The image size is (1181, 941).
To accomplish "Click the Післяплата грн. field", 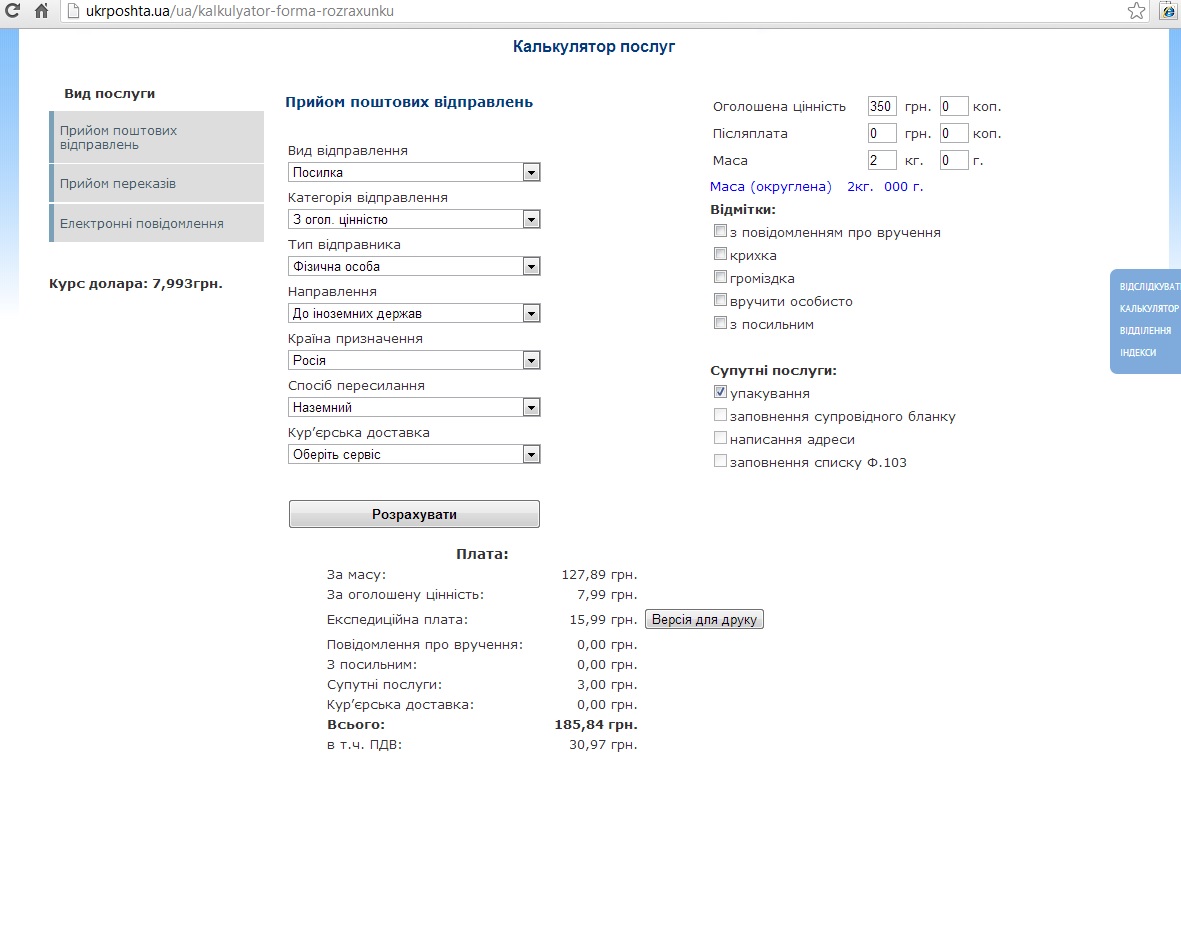I will (882, 133).
